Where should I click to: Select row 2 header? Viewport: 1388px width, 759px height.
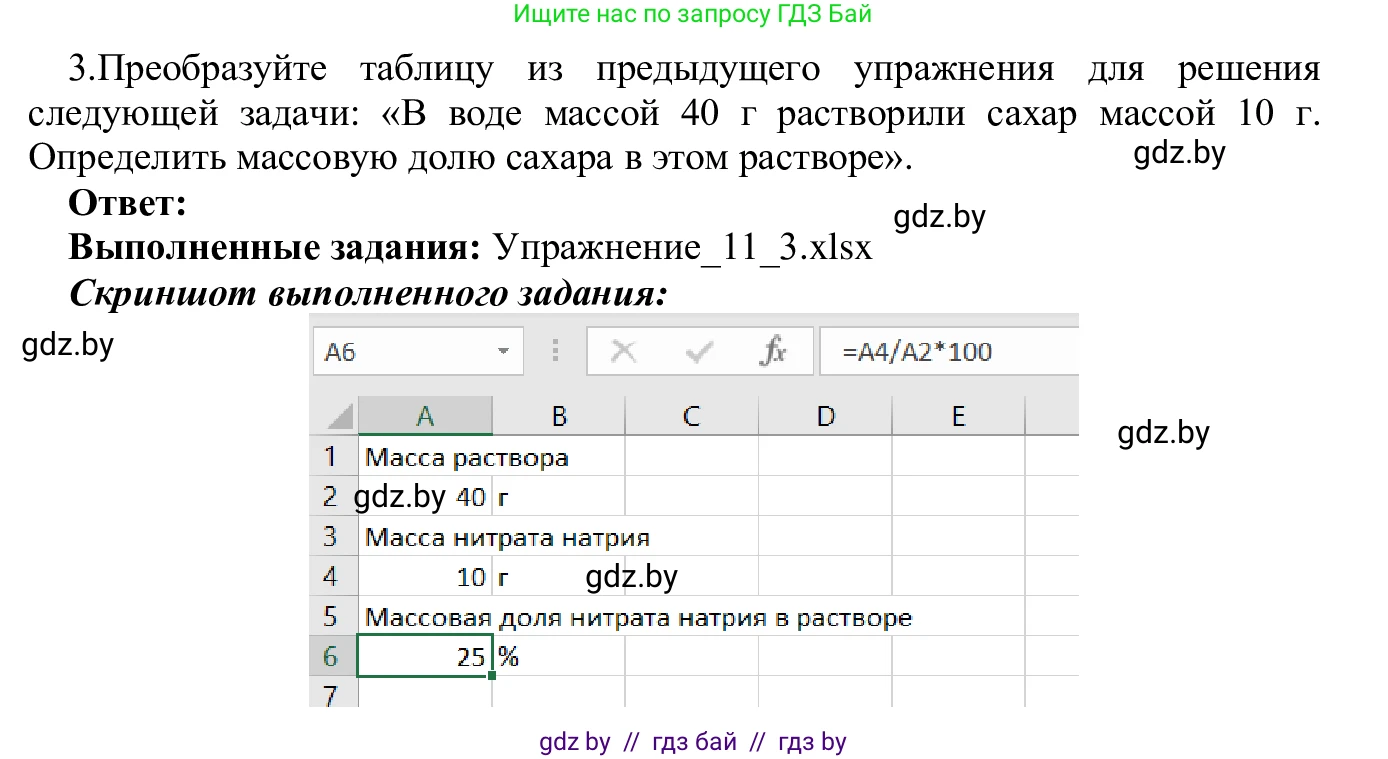(333, 496)
